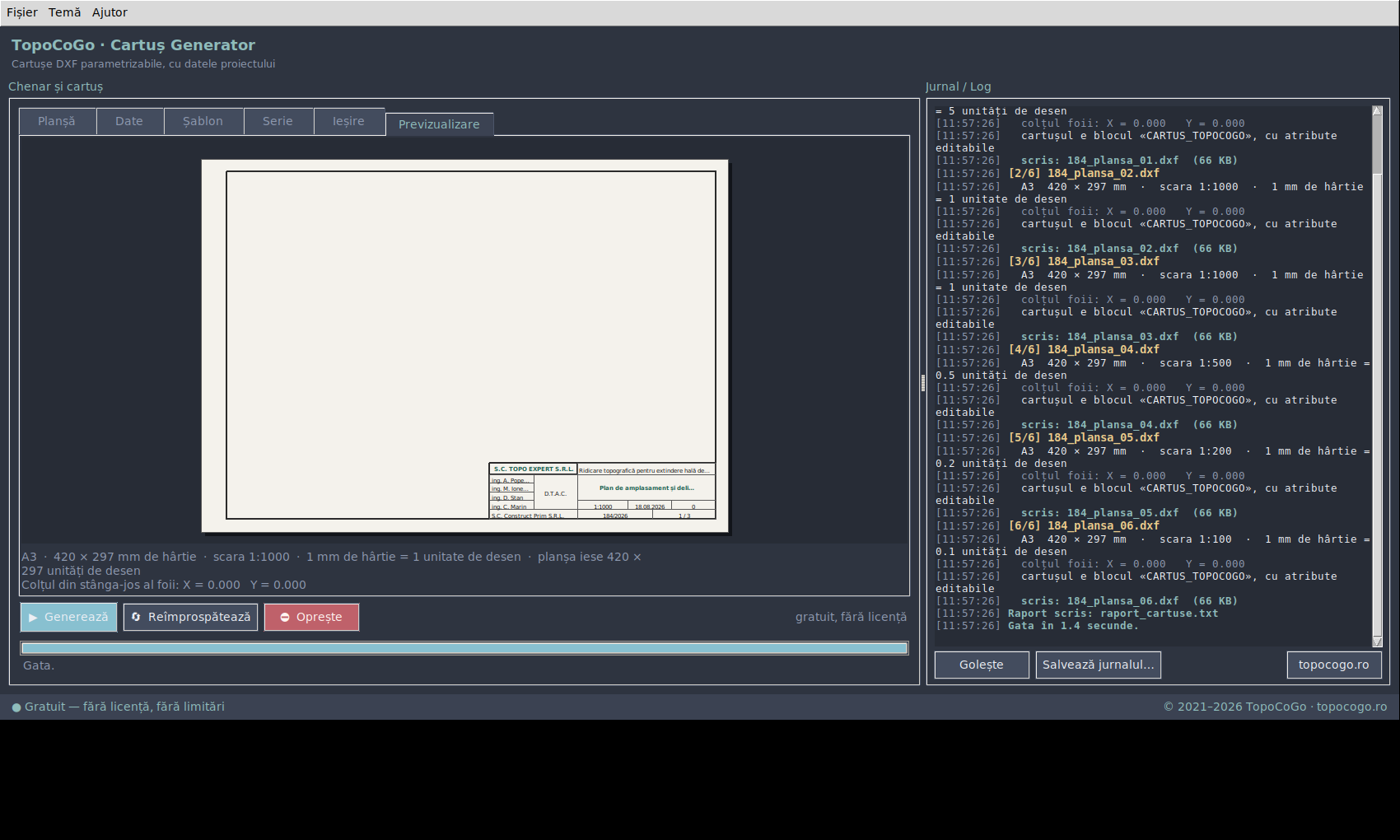Viewport: 1400px width, 840px height.
Task: Click Salvează jurnalul… button
Action: click(1099, 665)
